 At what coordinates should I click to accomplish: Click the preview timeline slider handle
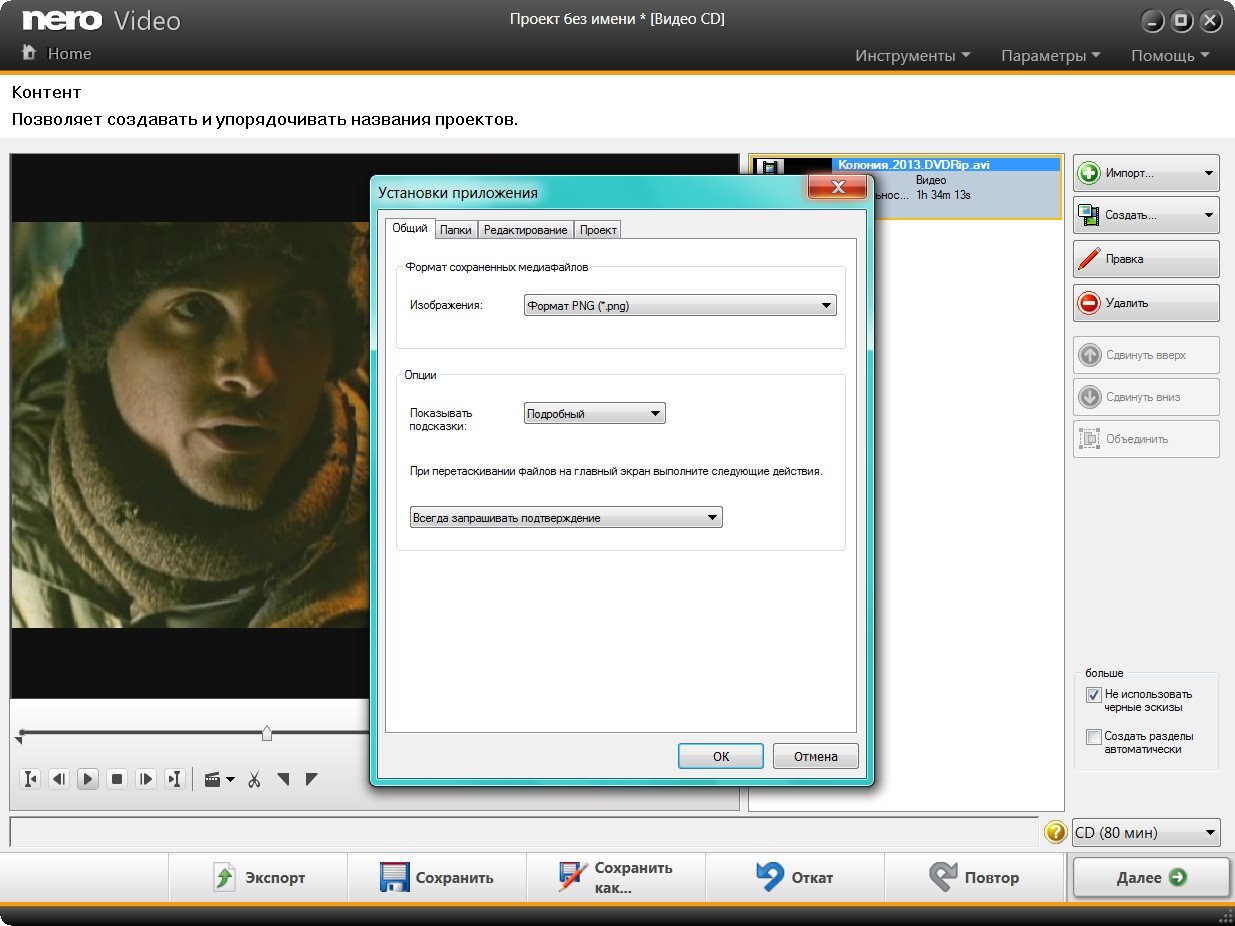coord(267,734)
